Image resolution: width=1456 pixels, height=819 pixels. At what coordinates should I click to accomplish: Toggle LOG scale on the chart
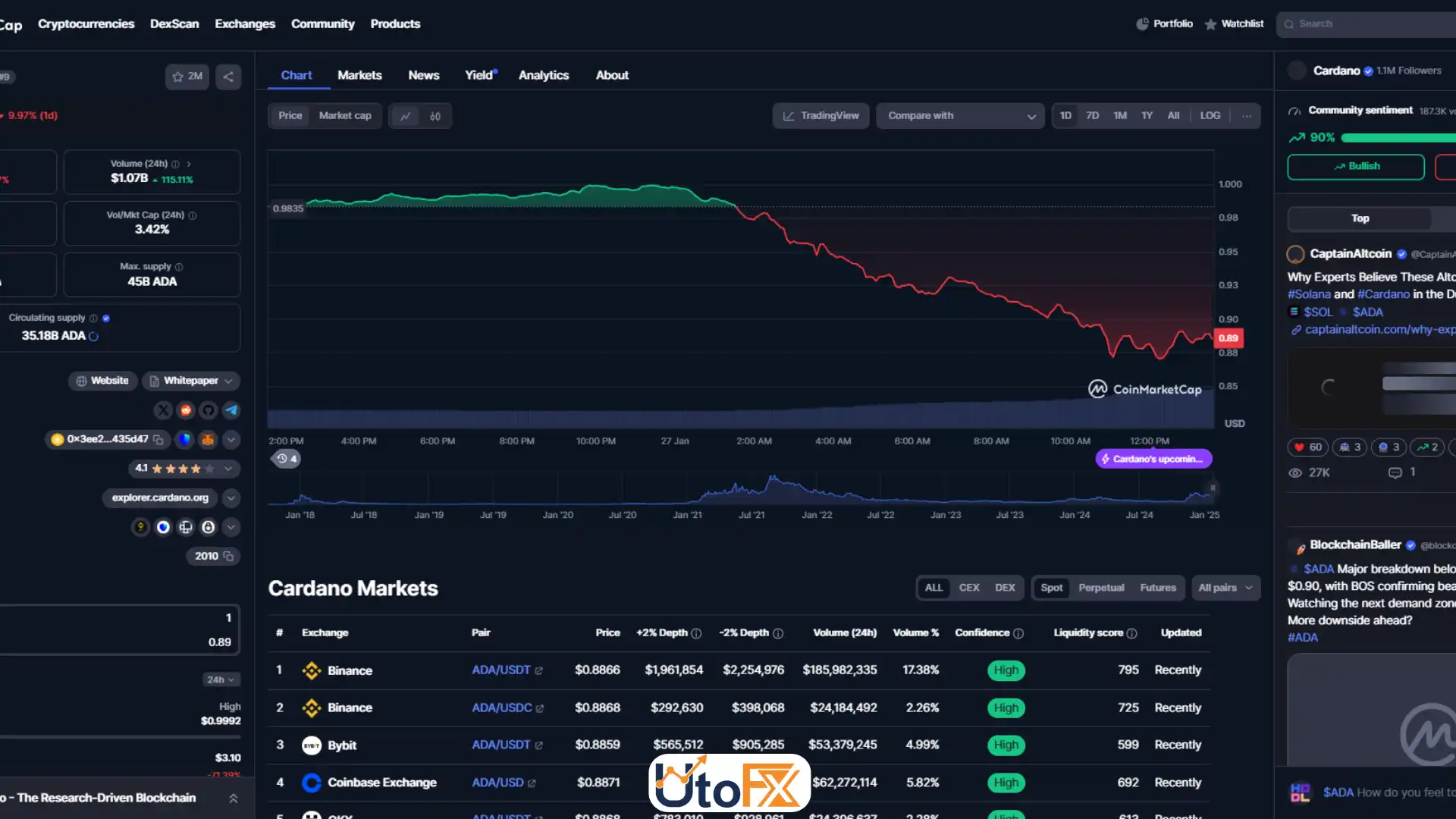tap(1210, 115)
